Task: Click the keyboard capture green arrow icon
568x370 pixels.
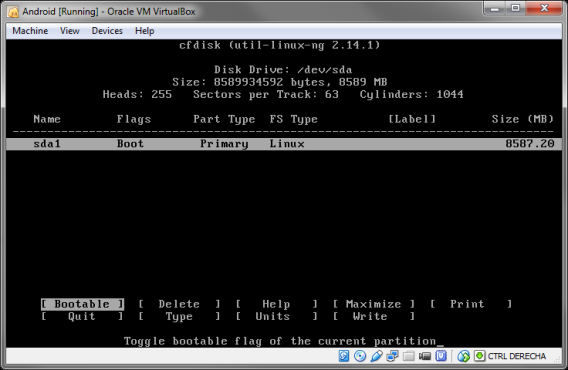Action: [x=479, y=356]
